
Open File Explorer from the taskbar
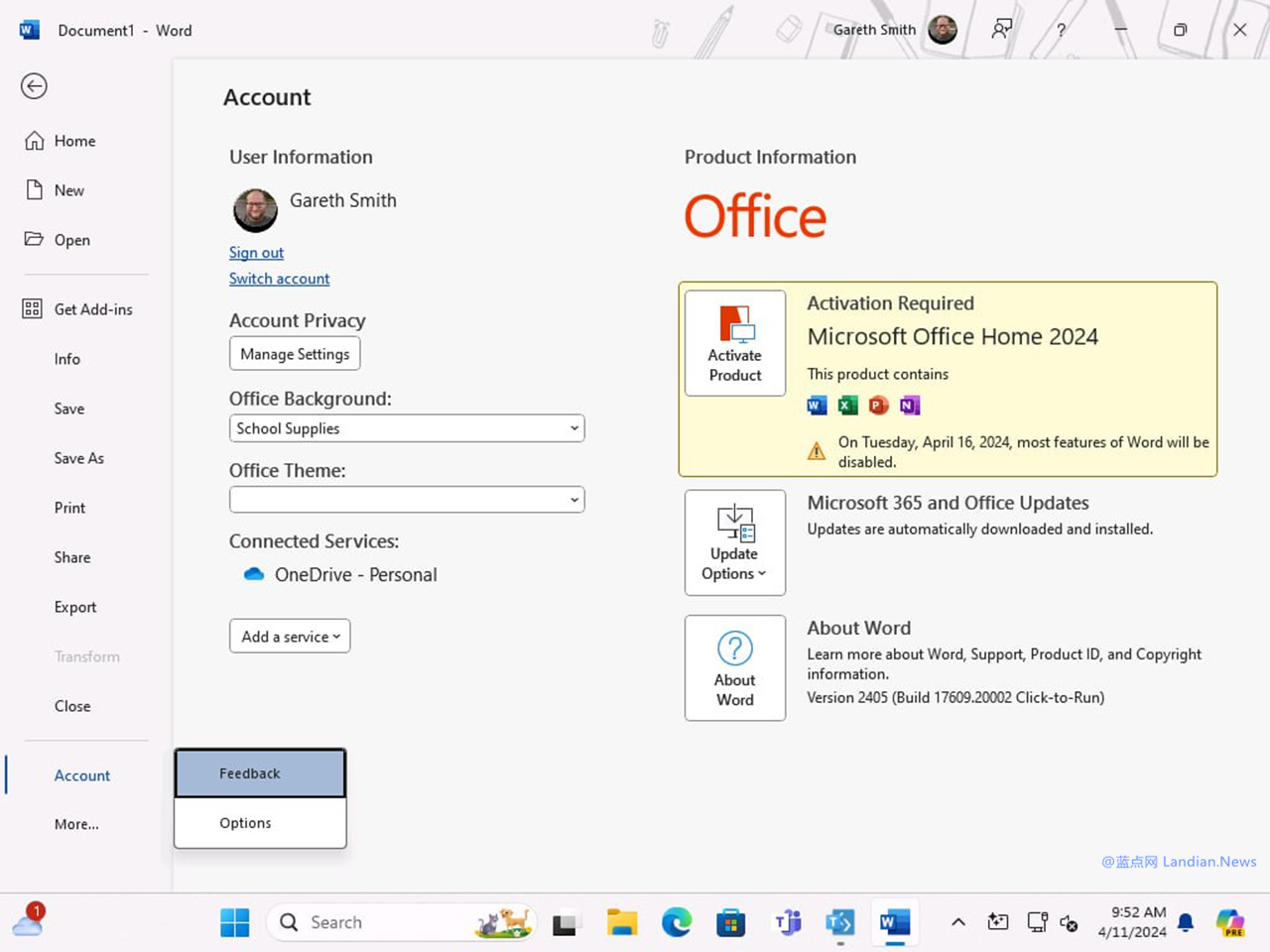(x=622, y=922)
